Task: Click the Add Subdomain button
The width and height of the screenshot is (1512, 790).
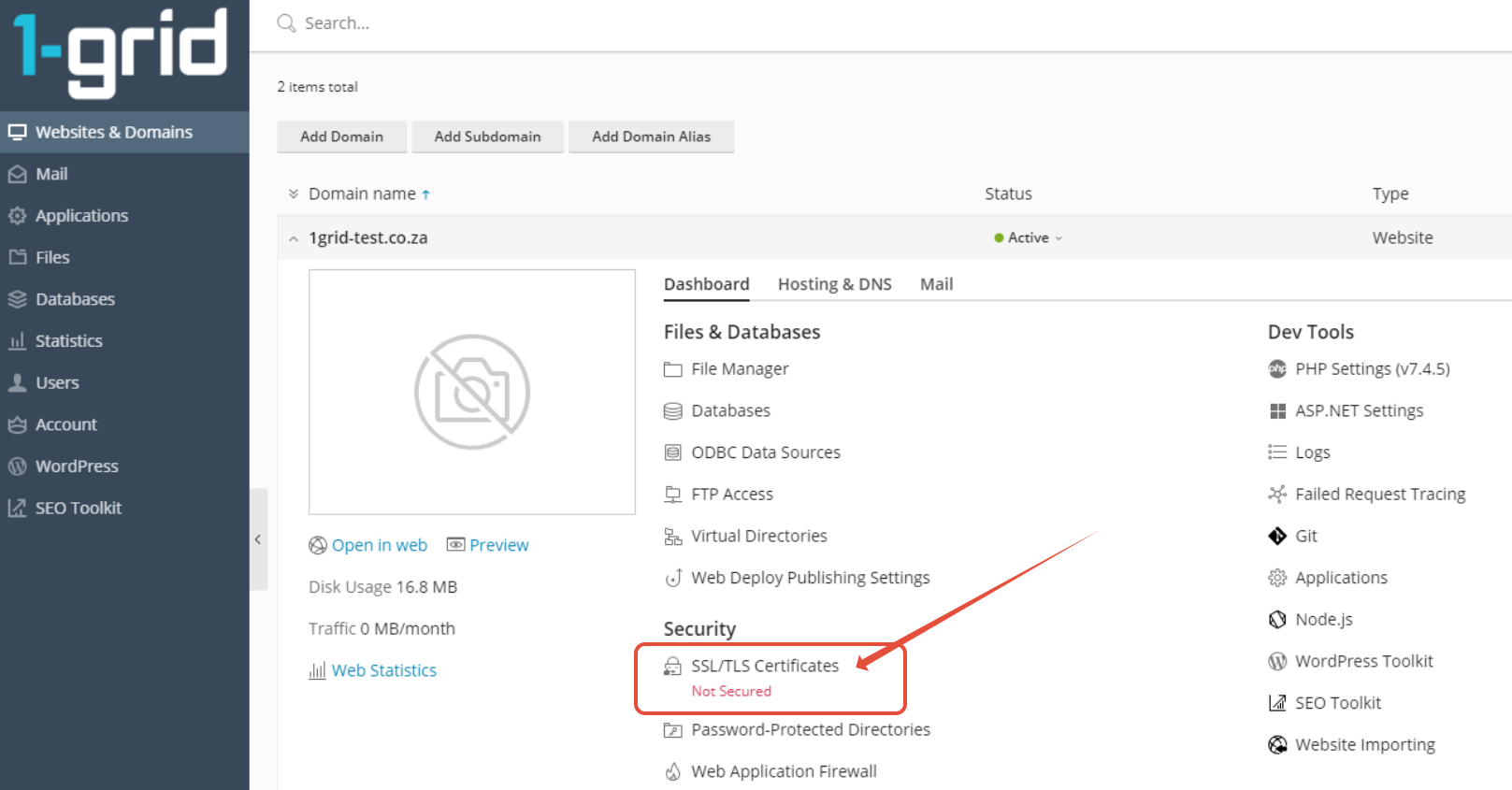Action: click(x=487, y=136)
